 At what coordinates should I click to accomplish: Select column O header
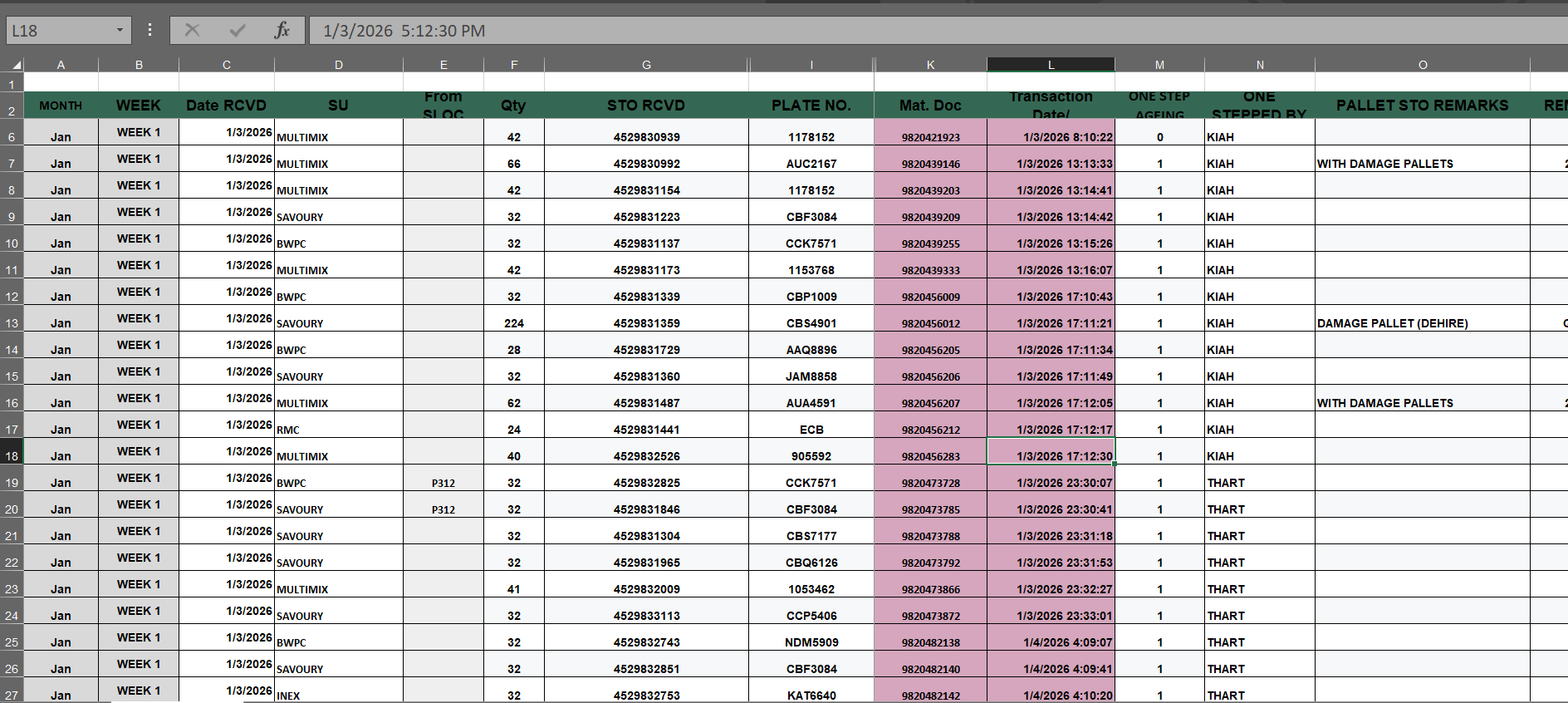(1422, 65)
